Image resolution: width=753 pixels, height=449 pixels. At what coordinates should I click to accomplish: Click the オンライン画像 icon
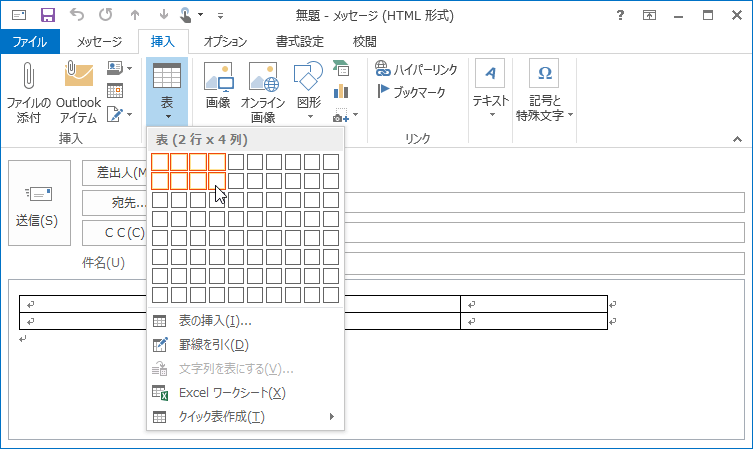(263, 77)
